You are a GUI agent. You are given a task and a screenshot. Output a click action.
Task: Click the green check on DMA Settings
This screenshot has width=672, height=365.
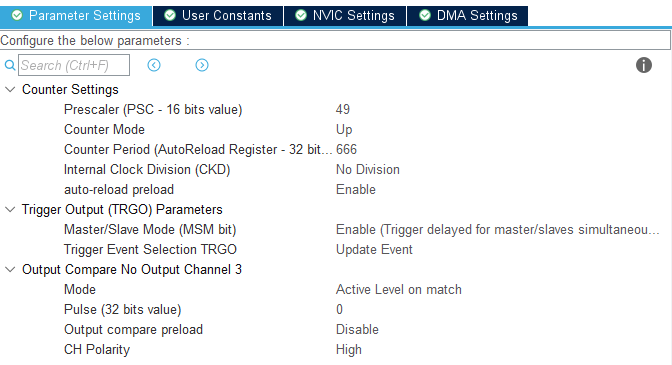coord(425,15)
